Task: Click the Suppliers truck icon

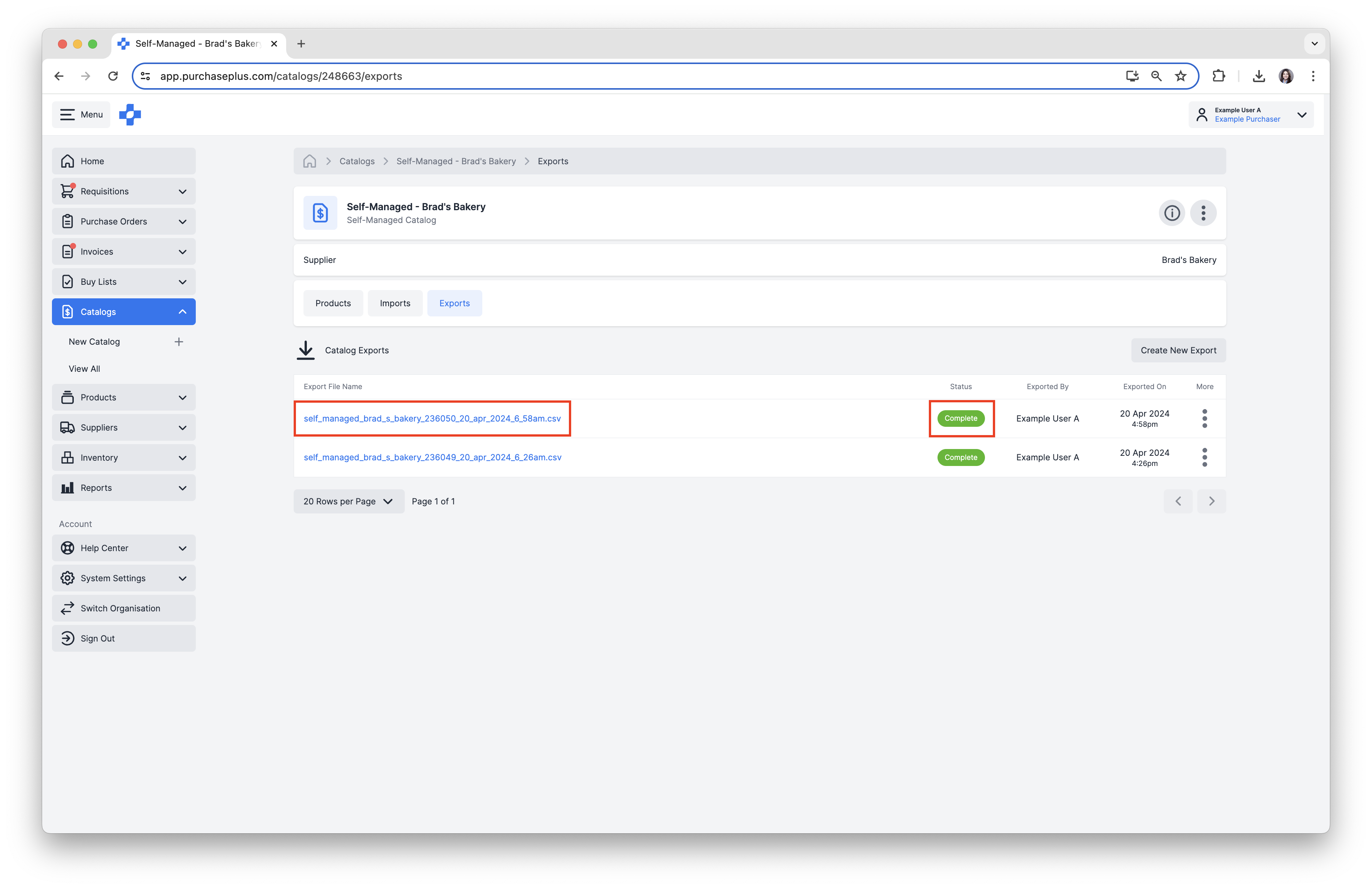Action: coord(67,427)
